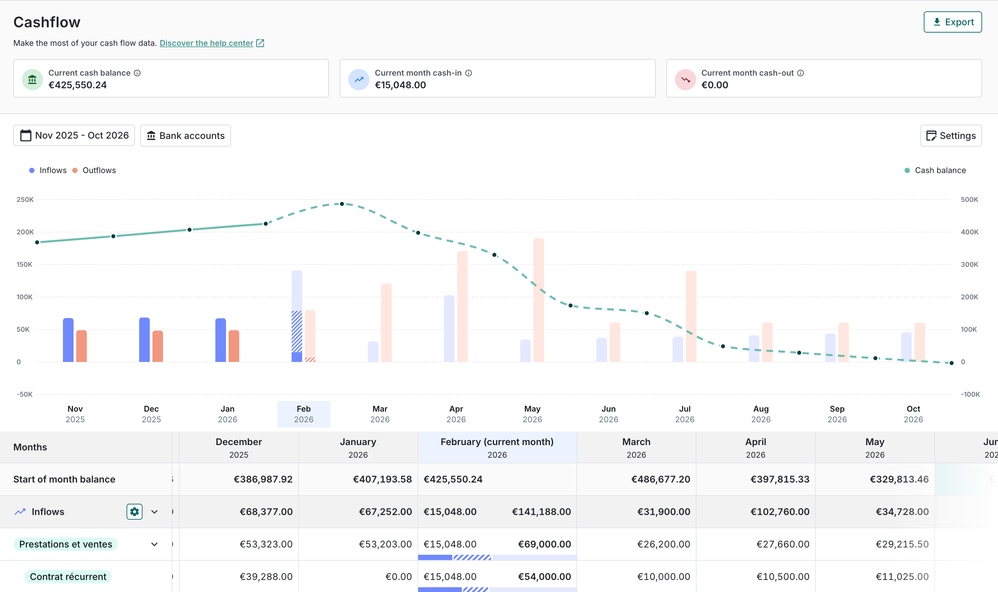The image size is (998, 592).
Task: Click the cash-out trend down icon
Action: tap(685, 79)
